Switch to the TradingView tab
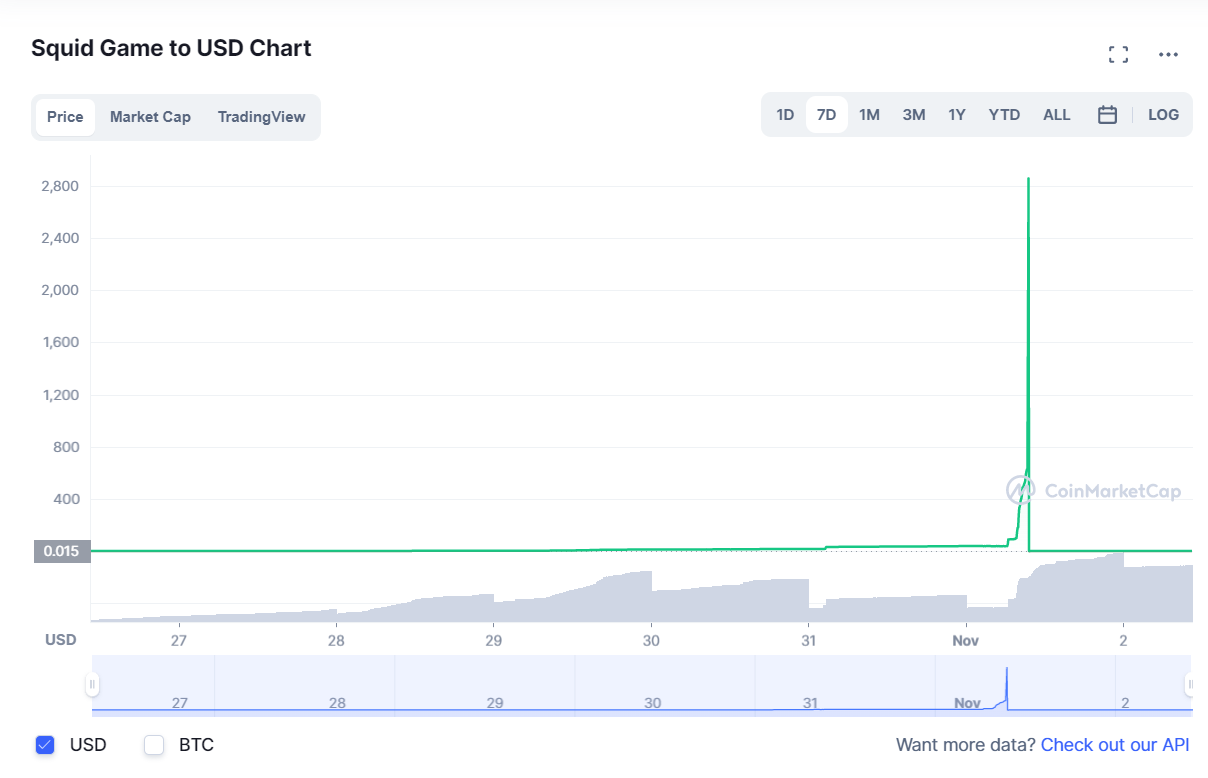This screenshot has height=778, width=1208. pyautogui.click(x=262, y=117)
